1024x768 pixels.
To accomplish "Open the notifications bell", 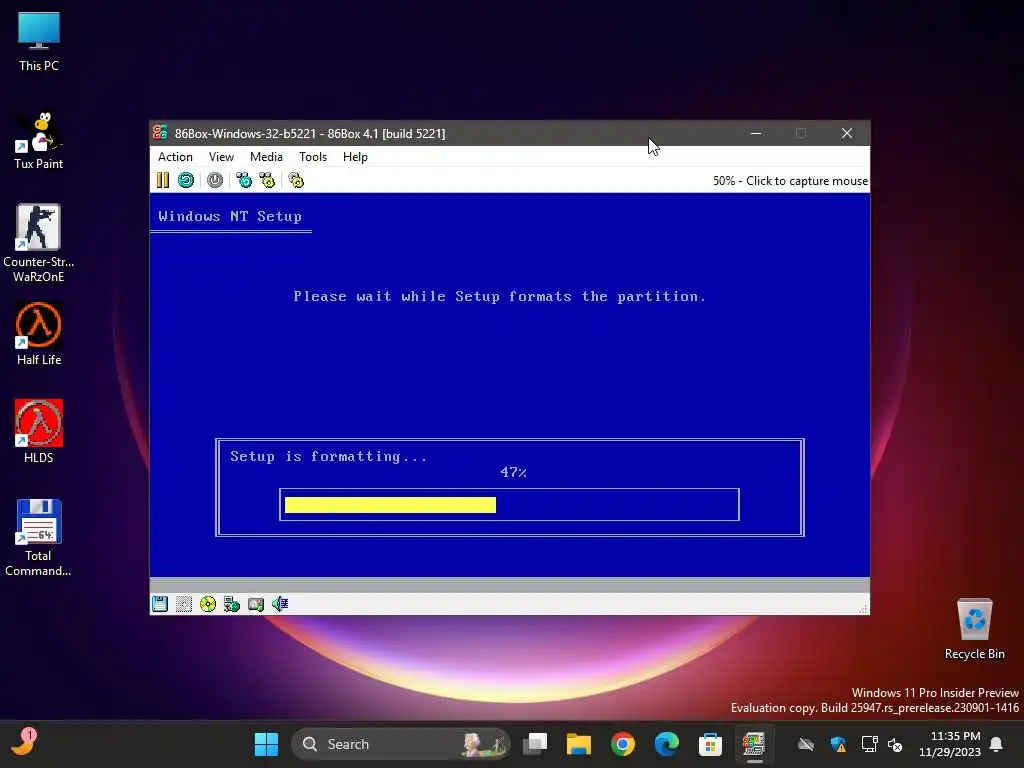I will [x=997, y=744].
